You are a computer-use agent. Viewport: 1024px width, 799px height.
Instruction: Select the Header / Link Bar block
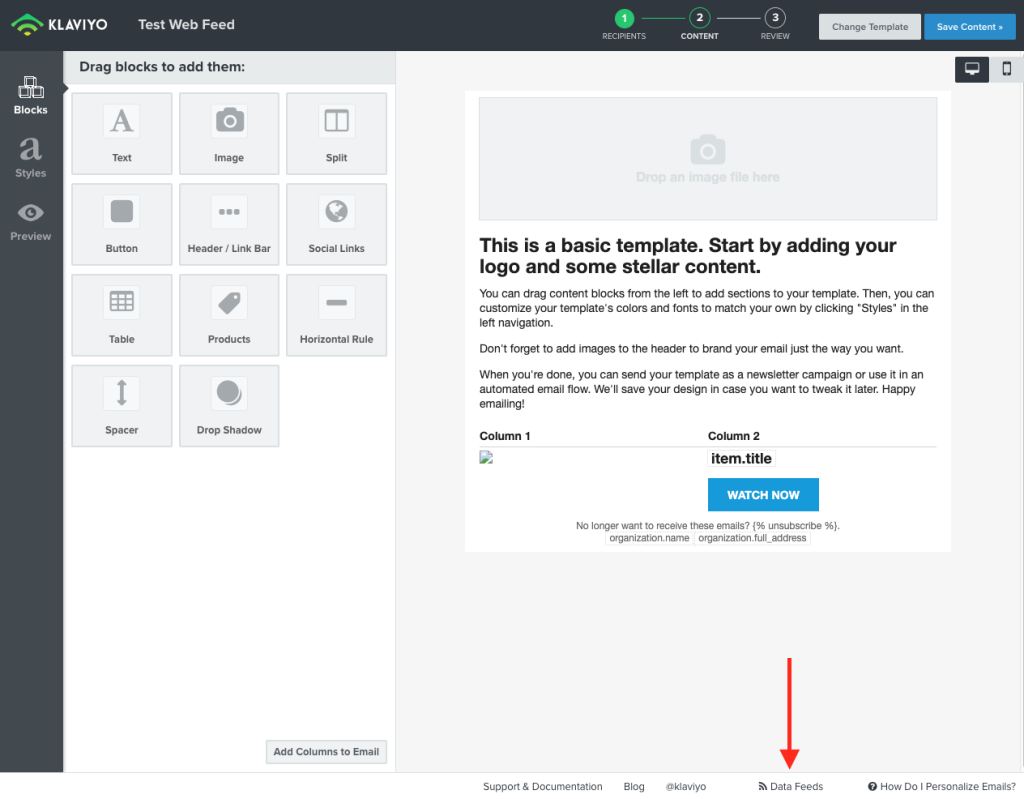pyautogui.click(x=229, y=224)
